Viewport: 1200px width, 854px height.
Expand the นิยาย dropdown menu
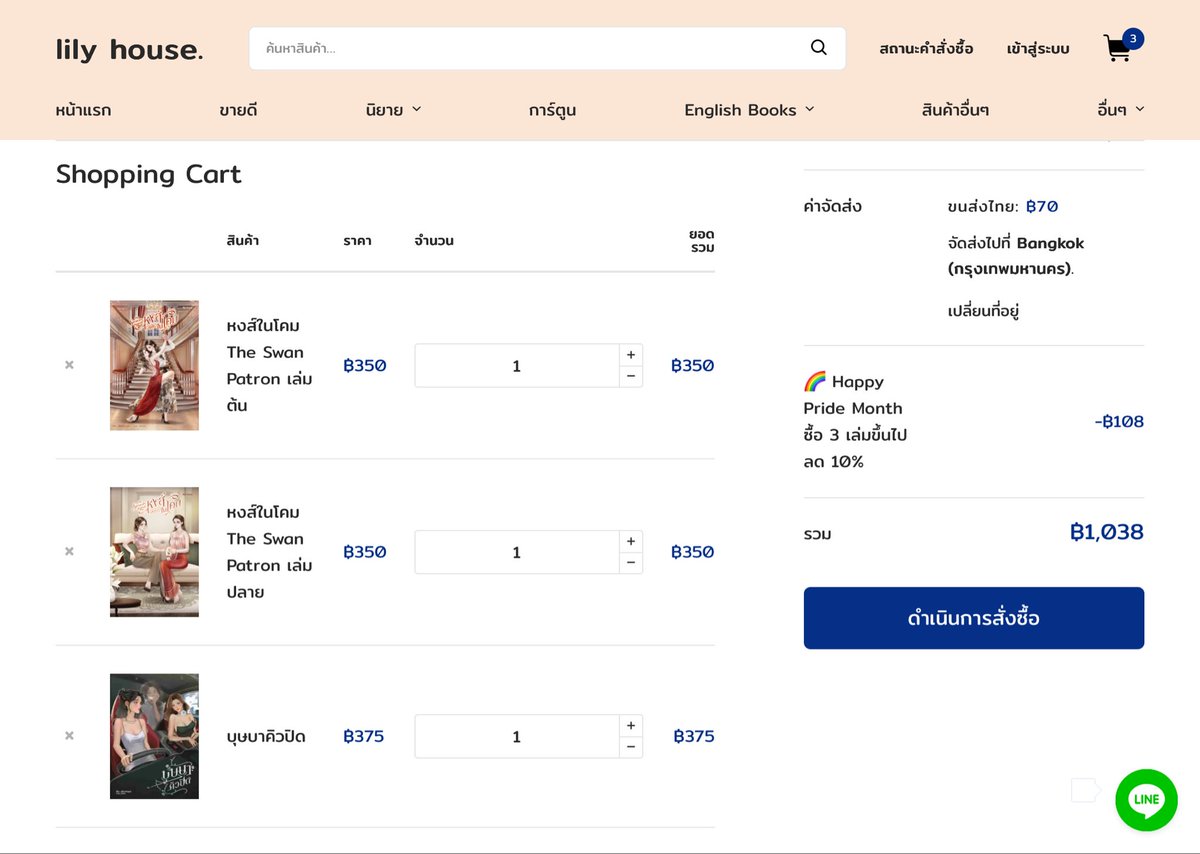click(x=394, y=110)
